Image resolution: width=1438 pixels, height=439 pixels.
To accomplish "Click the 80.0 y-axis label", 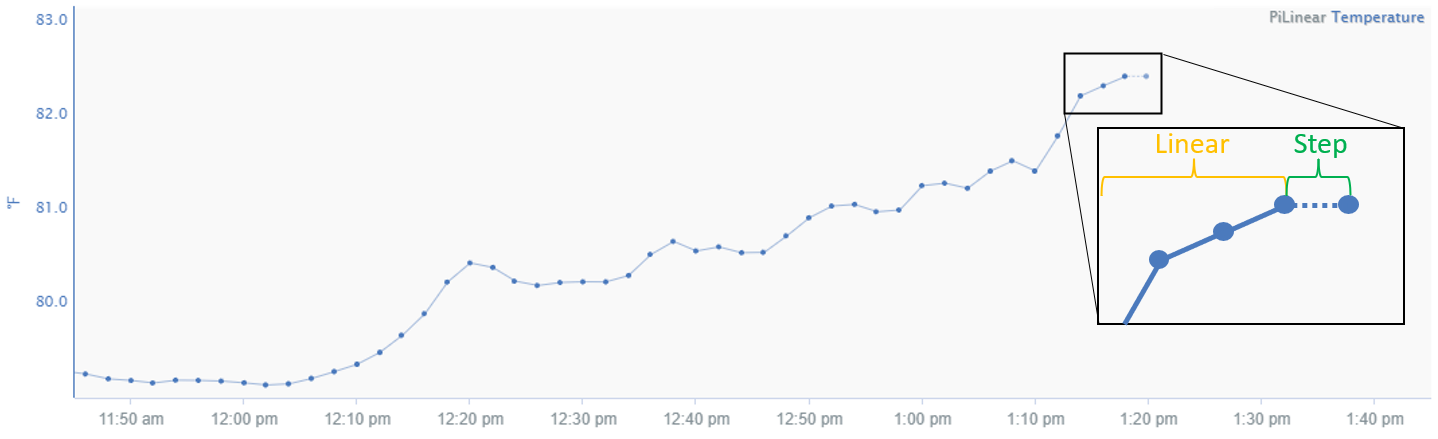I will pos(51,301).
